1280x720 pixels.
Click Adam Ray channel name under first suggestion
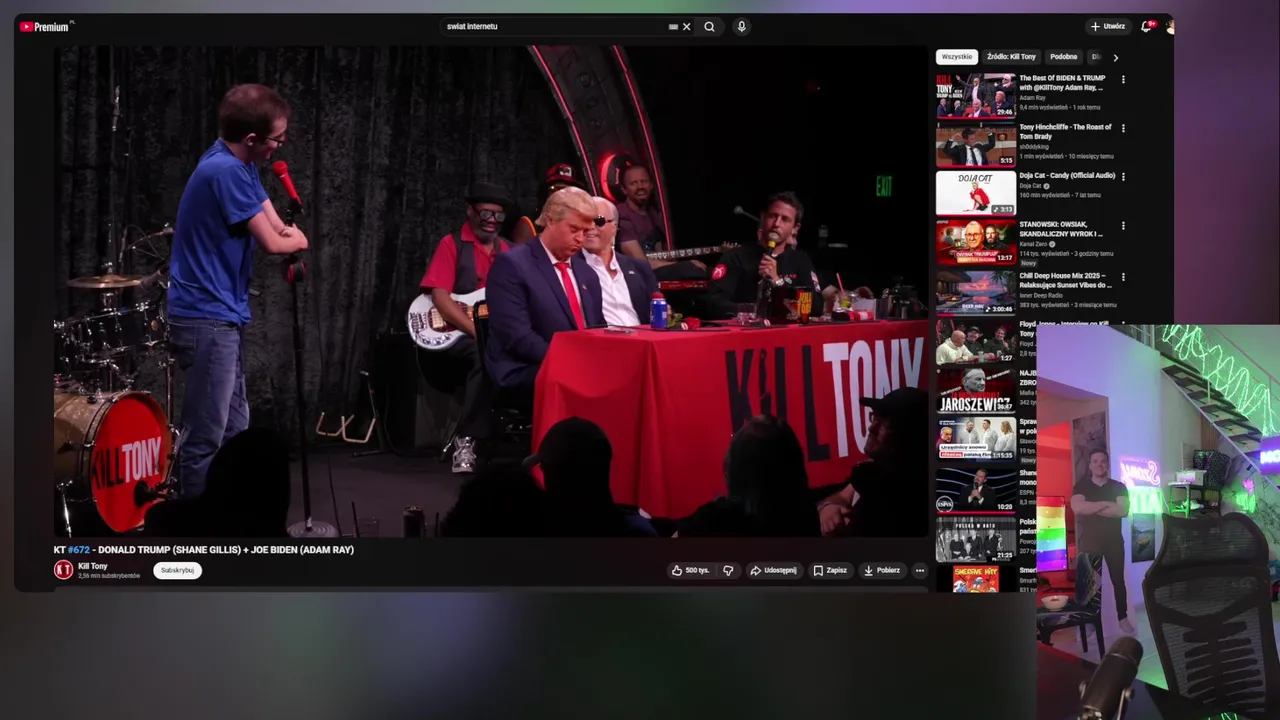click(x=1033, y=98)
